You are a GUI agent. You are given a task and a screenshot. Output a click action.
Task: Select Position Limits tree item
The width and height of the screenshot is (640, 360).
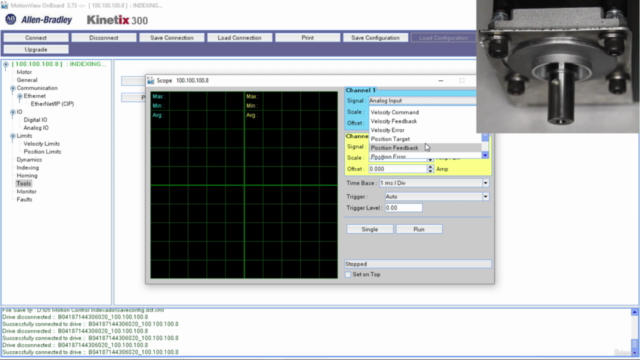[x=42, y=151]
